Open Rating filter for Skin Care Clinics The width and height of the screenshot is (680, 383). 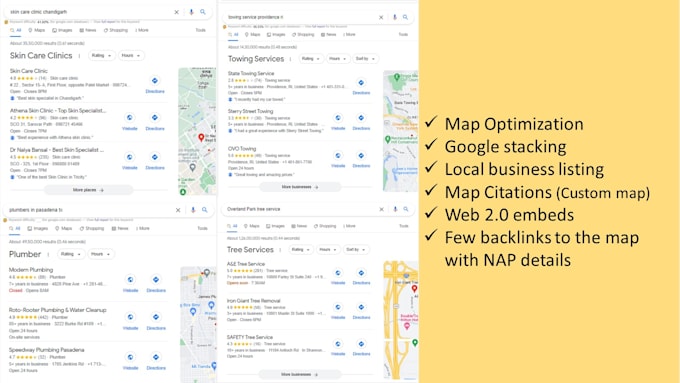pos(101,56)
